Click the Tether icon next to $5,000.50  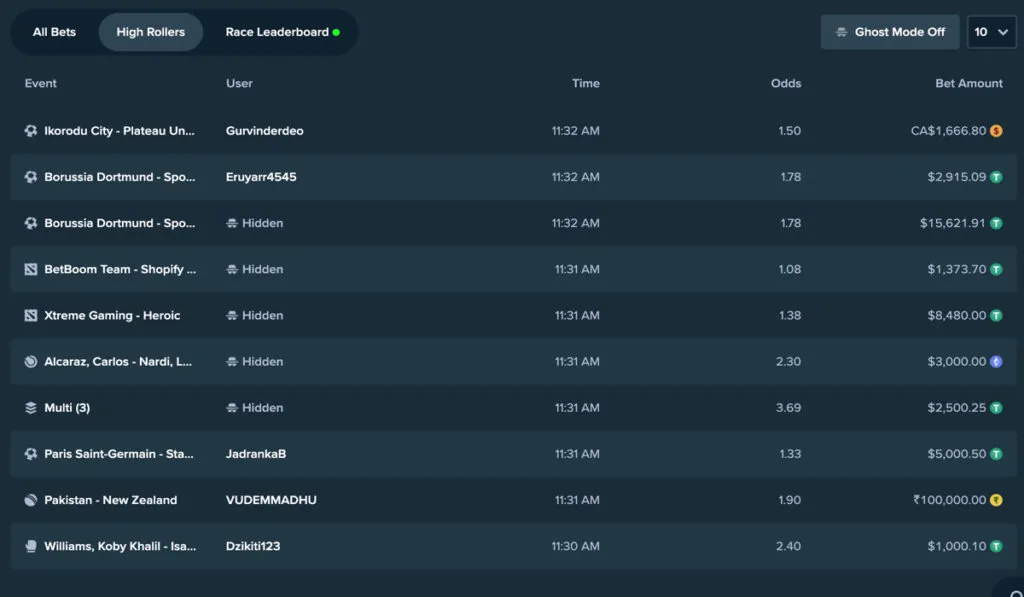[x=996, y=454]
